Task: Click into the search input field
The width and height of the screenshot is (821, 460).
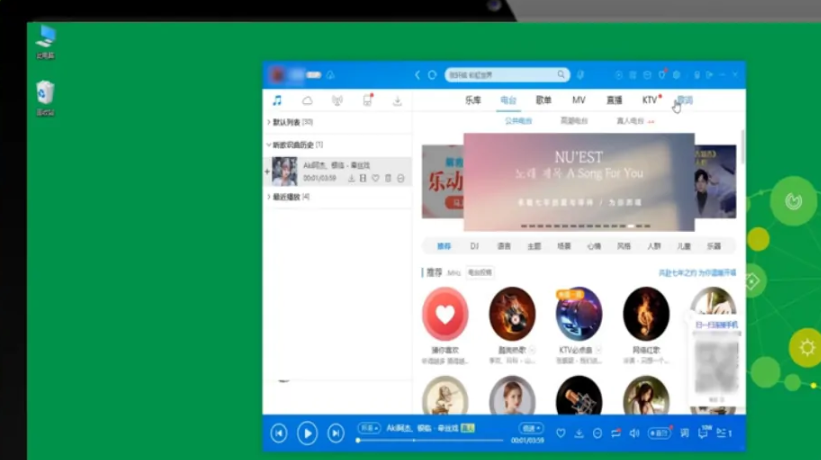Action: tap(500, 75)
